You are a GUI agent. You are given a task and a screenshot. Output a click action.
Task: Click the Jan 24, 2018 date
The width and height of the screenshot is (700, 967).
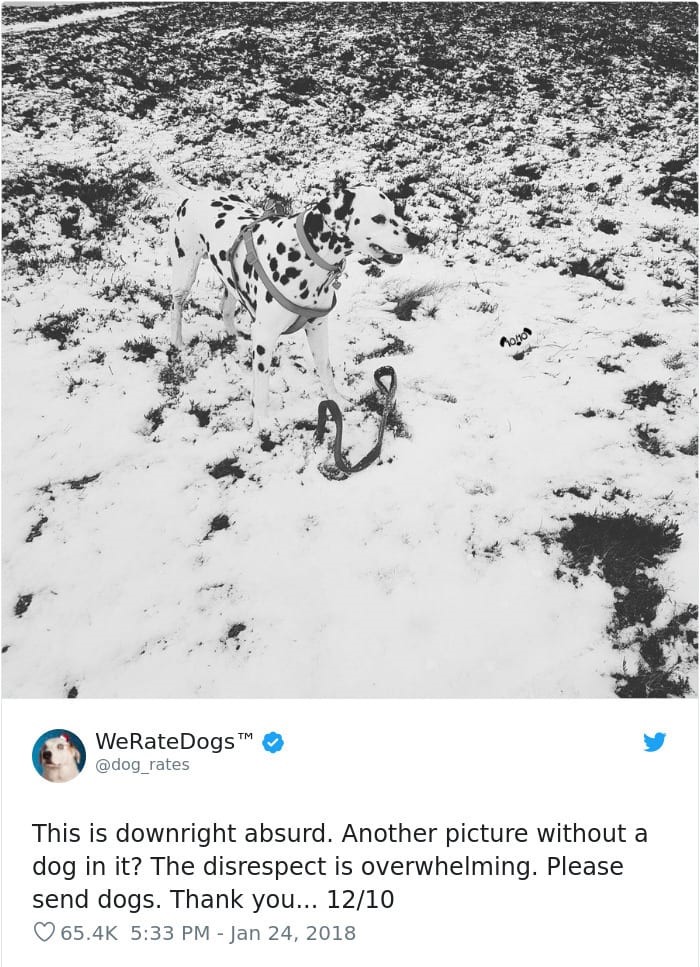coord(292,932)
